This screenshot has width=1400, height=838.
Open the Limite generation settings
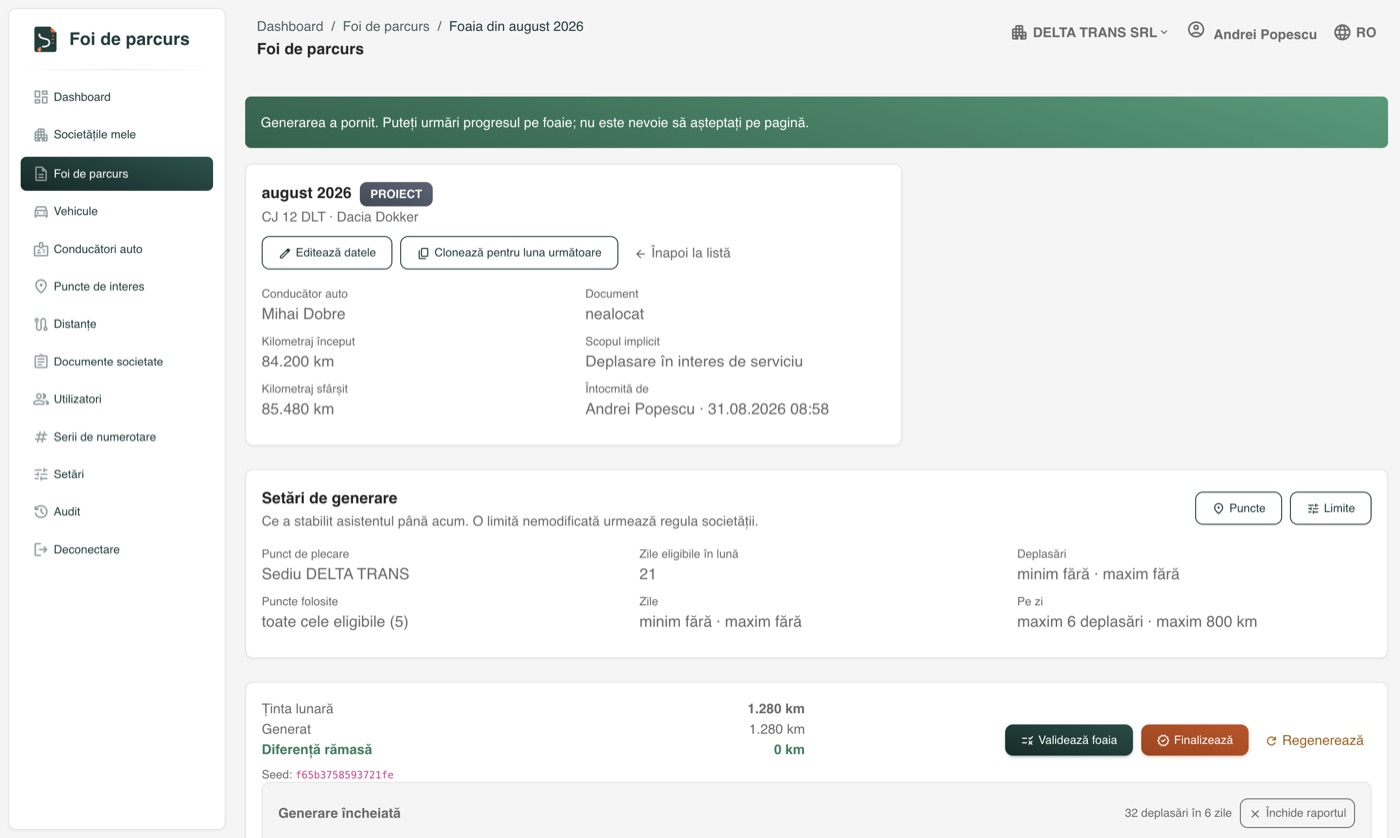1330,508
